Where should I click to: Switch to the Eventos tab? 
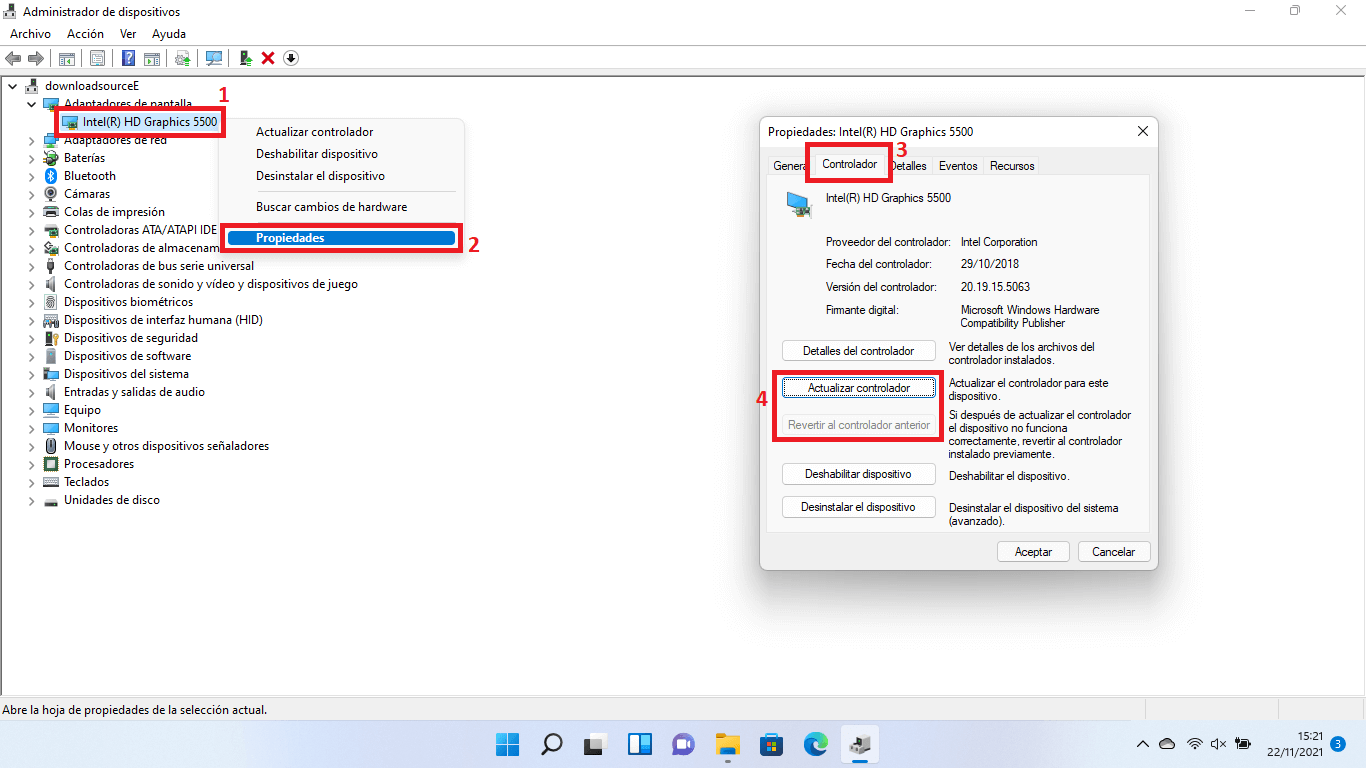pos(958,166)
